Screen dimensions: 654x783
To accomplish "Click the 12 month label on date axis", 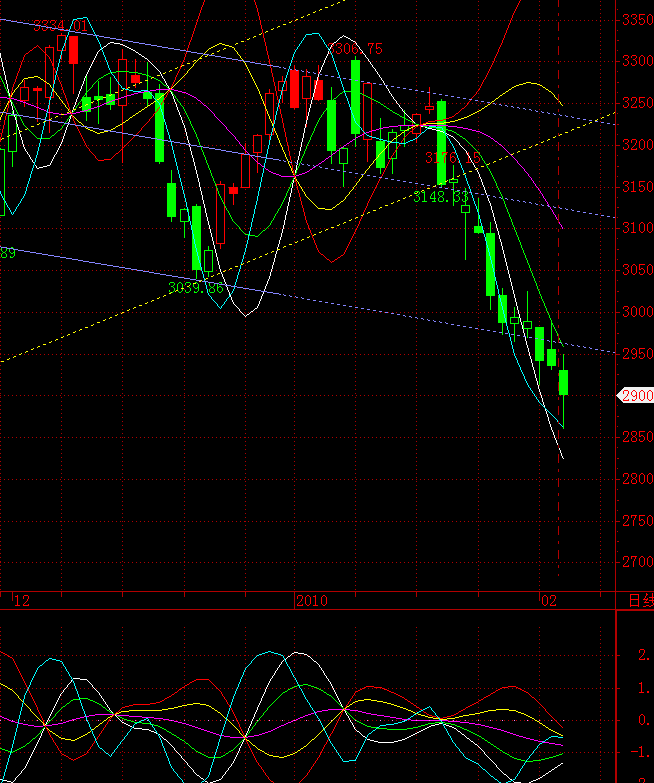I will click(x=22, y=601).
